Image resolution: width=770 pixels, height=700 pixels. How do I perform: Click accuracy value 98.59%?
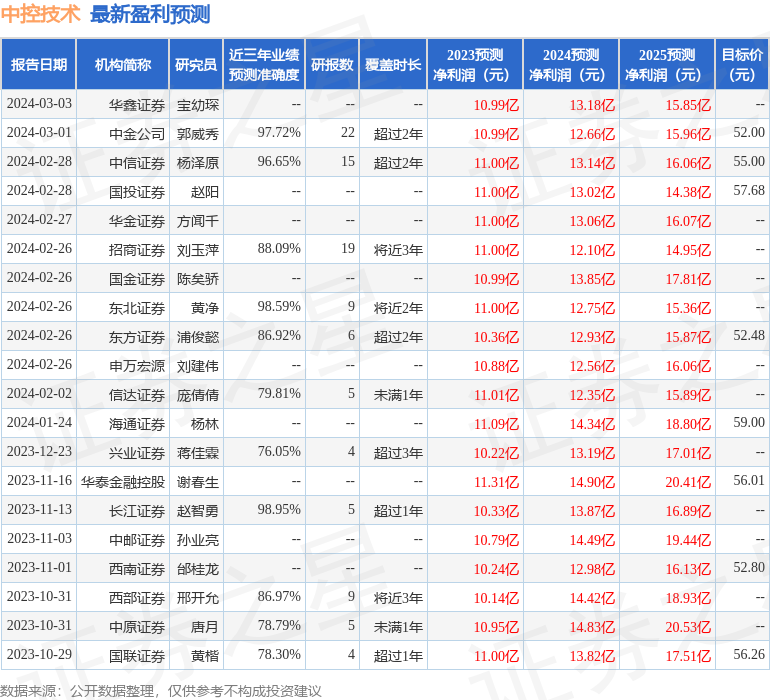pos(279,307)
